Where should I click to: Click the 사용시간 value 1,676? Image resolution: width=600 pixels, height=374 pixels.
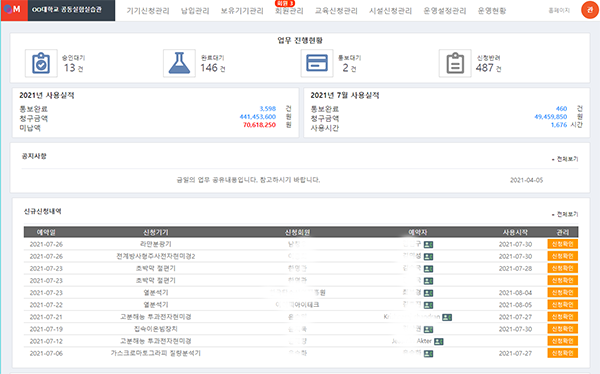(x=559, y=125)
